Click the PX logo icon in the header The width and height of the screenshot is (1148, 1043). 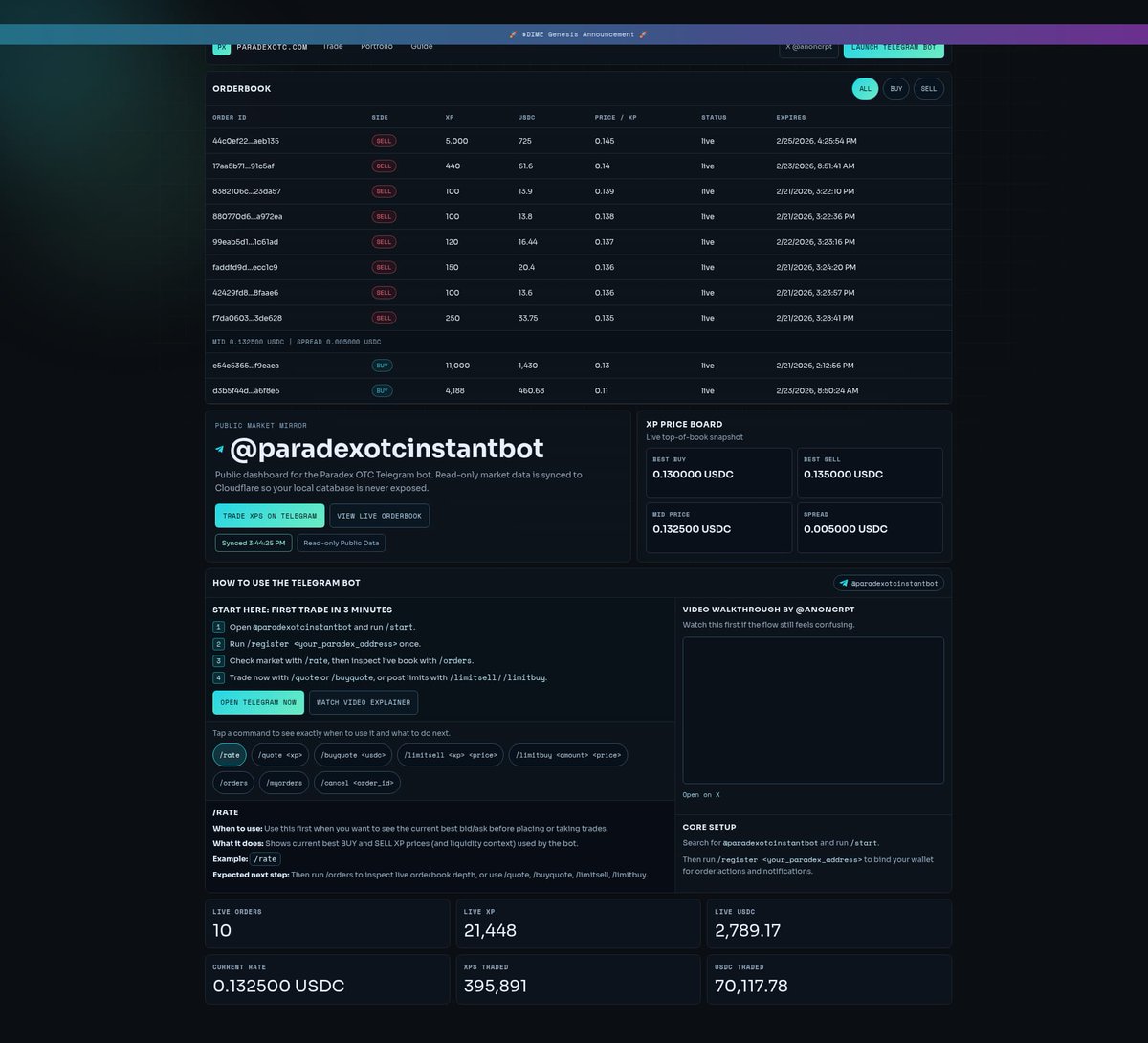pyautogui.click(x=221, y=47)
